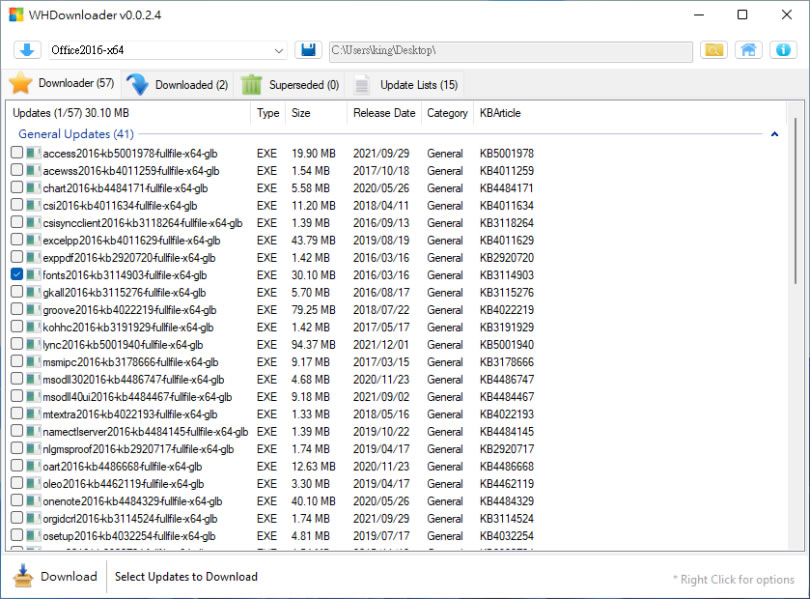The height and width of the screenshot is (599, 810).
Task: Click file icon of csi2016-kb4011634 row
Action: point(34,205)
